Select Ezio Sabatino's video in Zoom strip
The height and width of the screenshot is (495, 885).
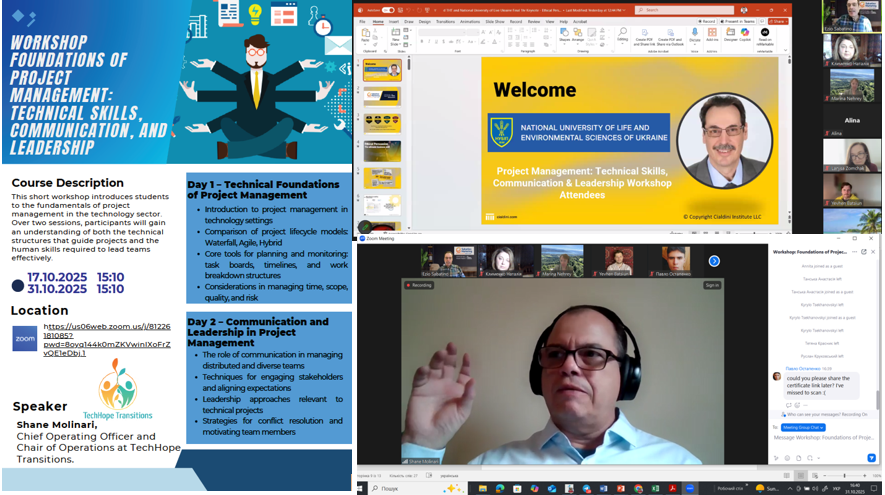(448, 261)
